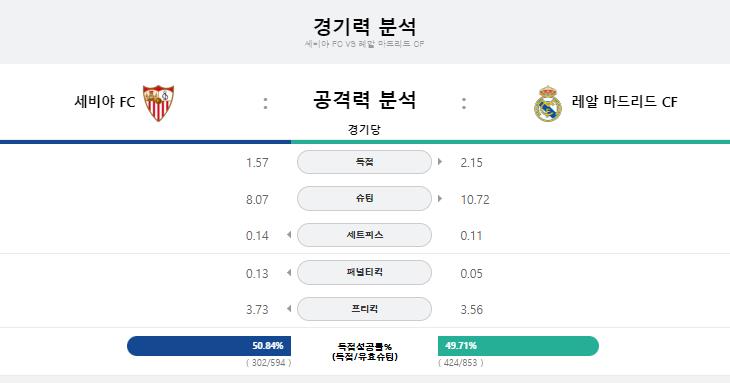This screenshot has height=383, width=730.
Task: Click the arrow left of 페널티킥 pill
Action: 289,272
